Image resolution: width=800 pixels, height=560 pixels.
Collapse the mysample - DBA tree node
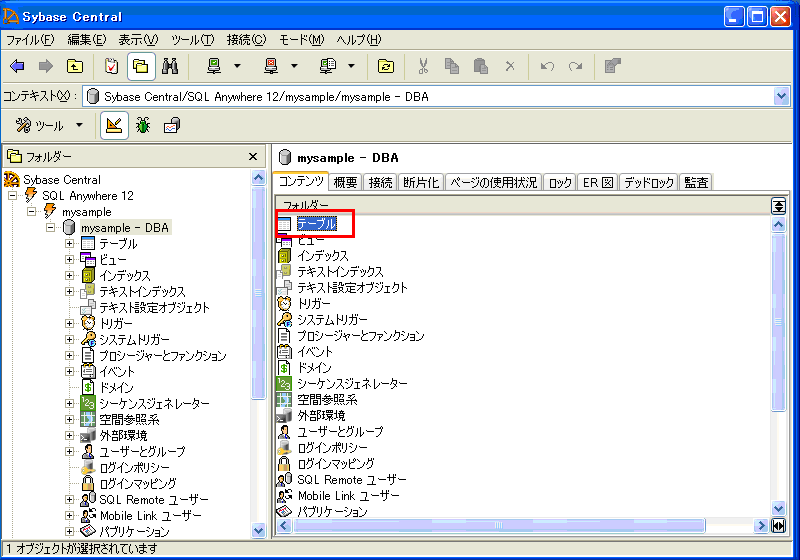51,228
